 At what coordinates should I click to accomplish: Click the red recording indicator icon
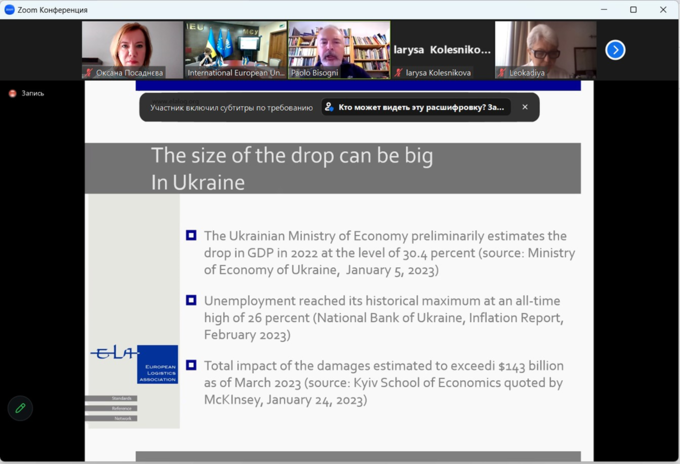(12, 93)
